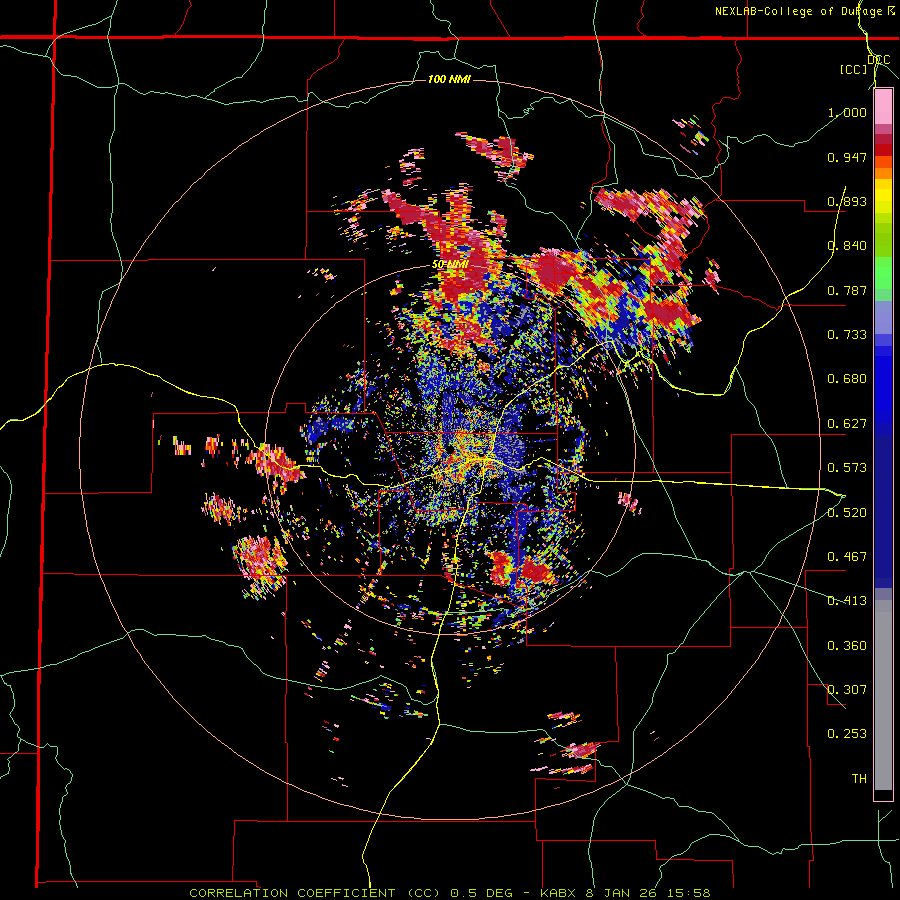
Task: Pick the gray segment of the color bar
Action: pyautogui.click(x=883, y=695)
